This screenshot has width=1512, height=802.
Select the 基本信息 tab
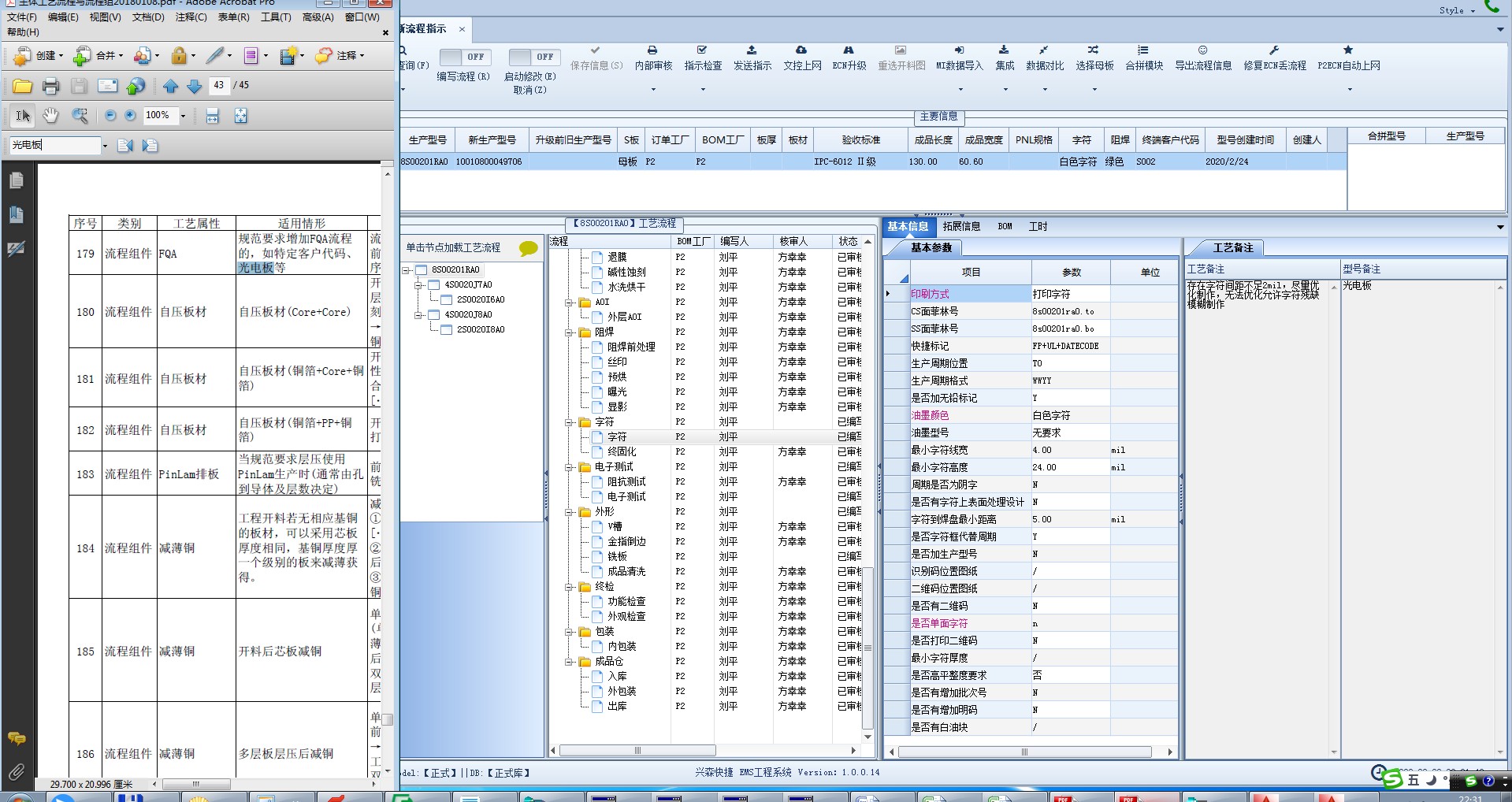(908, 227)
